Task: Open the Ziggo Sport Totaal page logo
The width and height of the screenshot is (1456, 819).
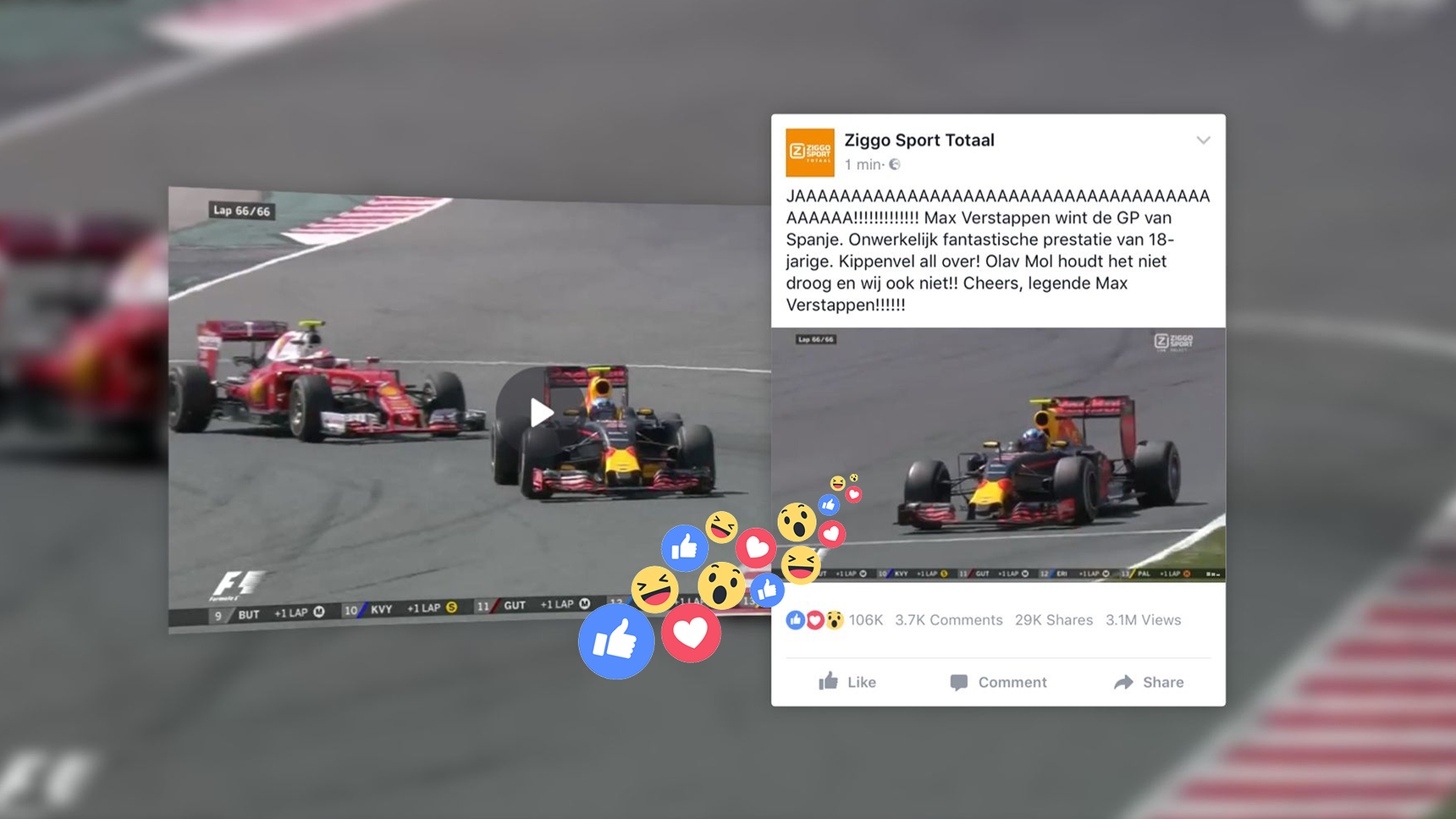Action: tap(810, 152)
